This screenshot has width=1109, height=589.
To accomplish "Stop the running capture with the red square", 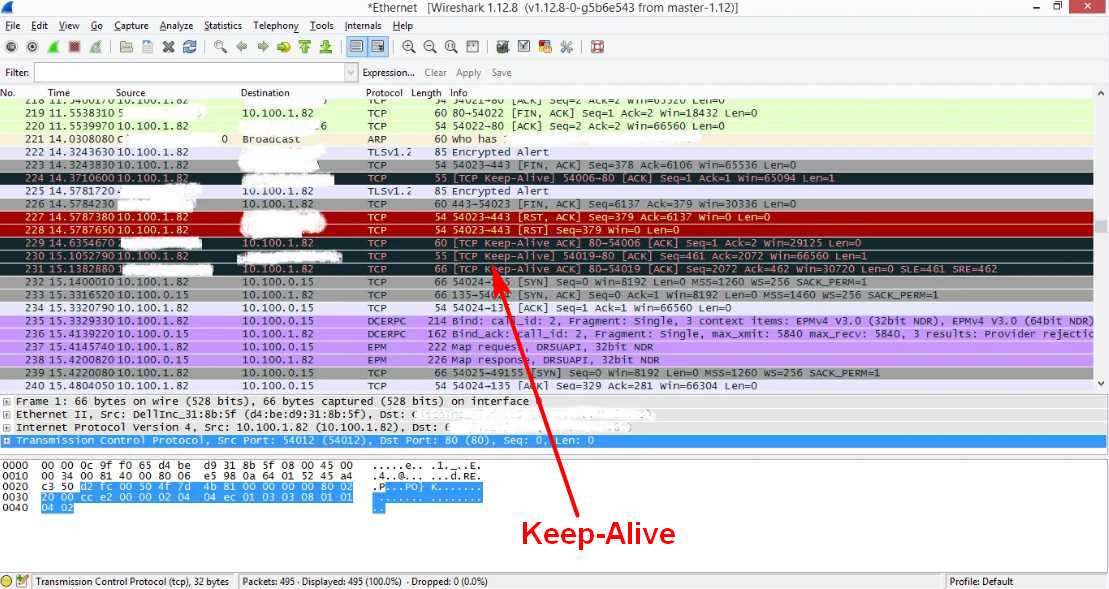I will coord(73,47).
